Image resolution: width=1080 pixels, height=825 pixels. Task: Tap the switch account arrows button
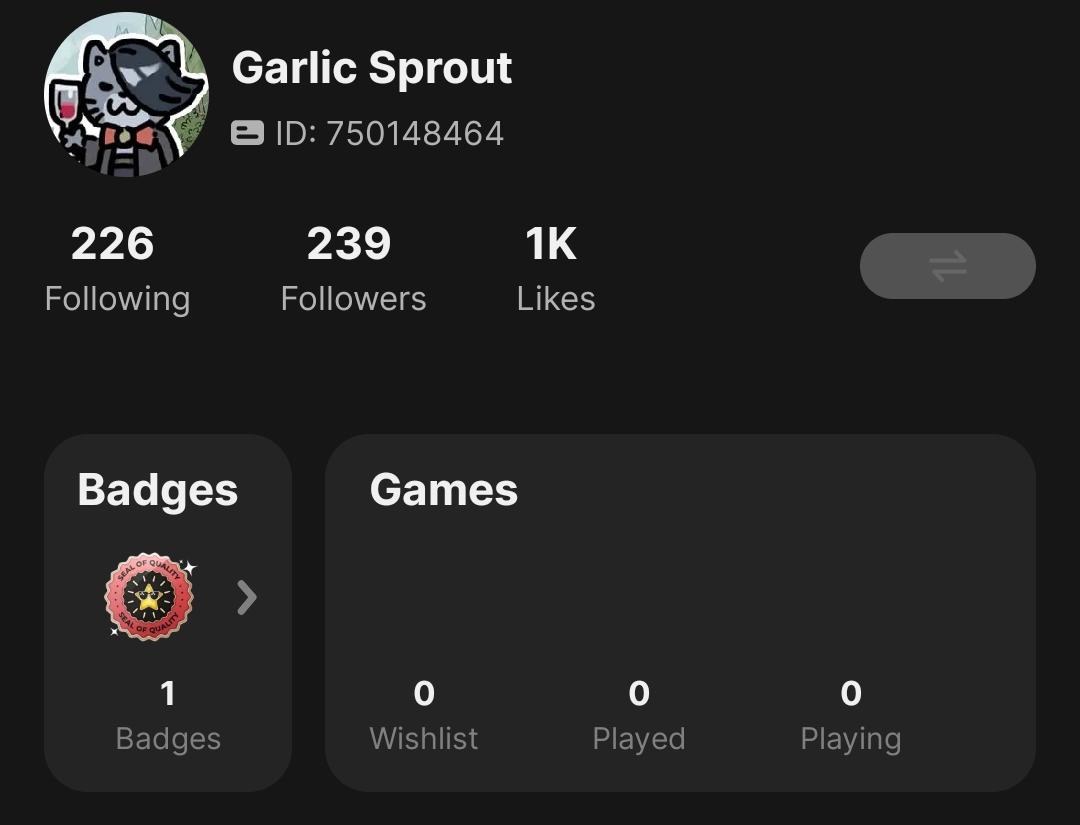(947, 266)
